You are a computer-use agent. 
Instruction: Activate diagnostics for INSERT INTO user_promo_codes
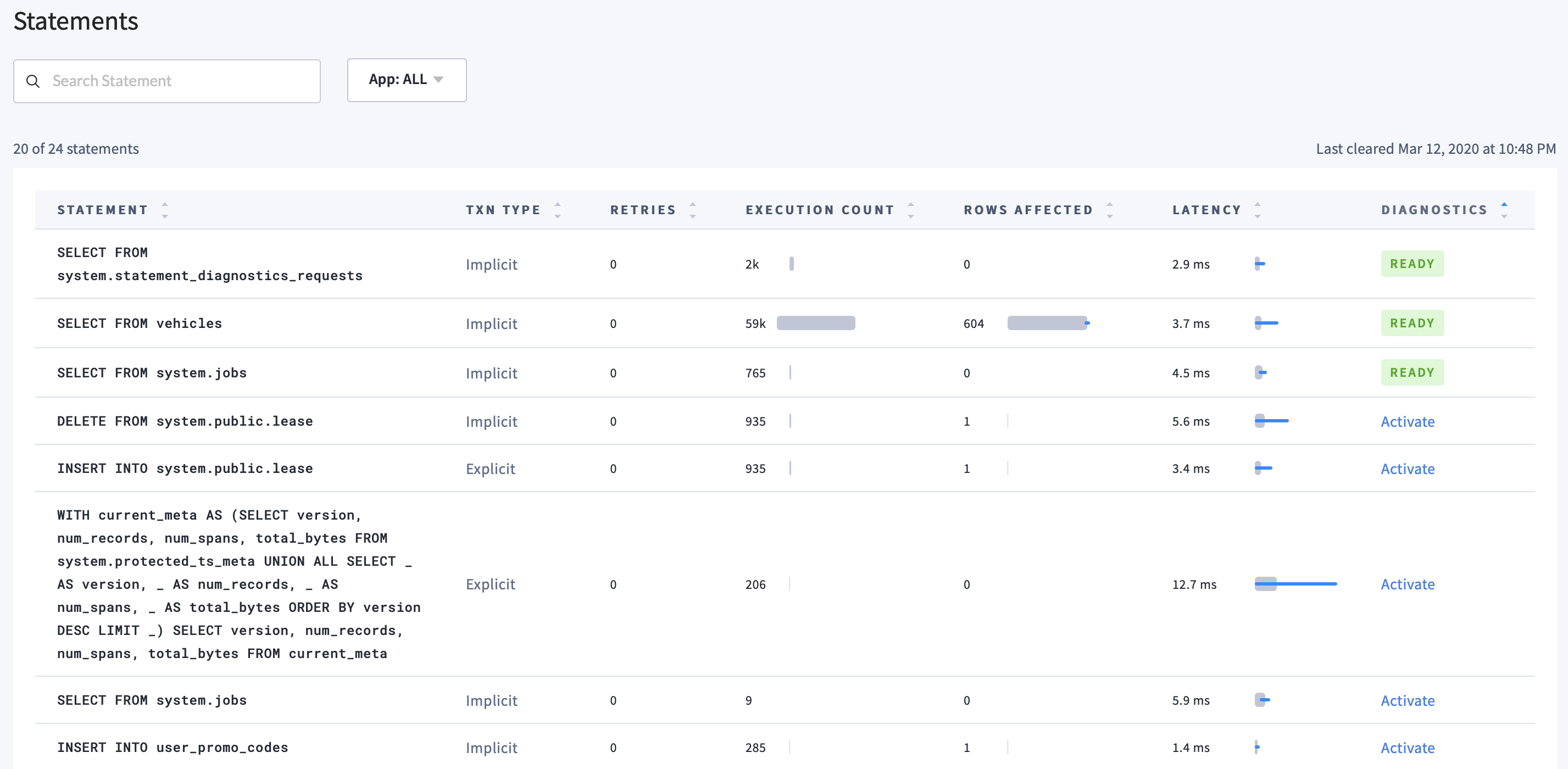(1407, 747)
